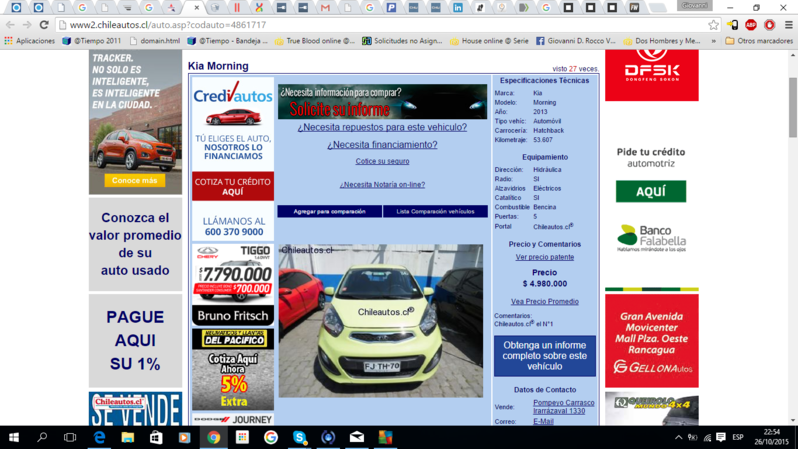This screenshot has width=798, height=449.
Task: Click the Del Pacífico 5% Extra ad
Action: coord(233,370)
